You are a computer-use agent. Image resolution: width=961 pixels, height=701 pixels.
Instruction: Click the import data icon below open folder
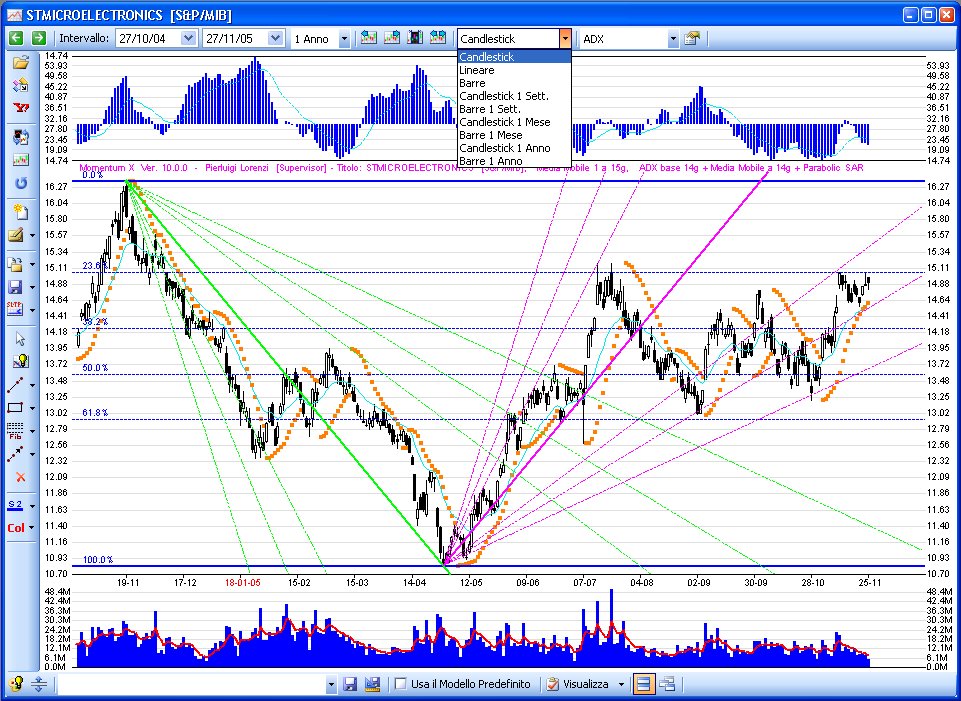(x=20, y=85)
